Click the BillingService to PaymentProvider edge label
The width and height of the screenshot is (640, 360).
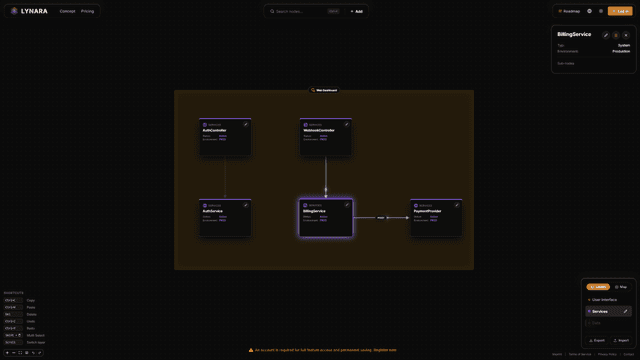[381, 218]
